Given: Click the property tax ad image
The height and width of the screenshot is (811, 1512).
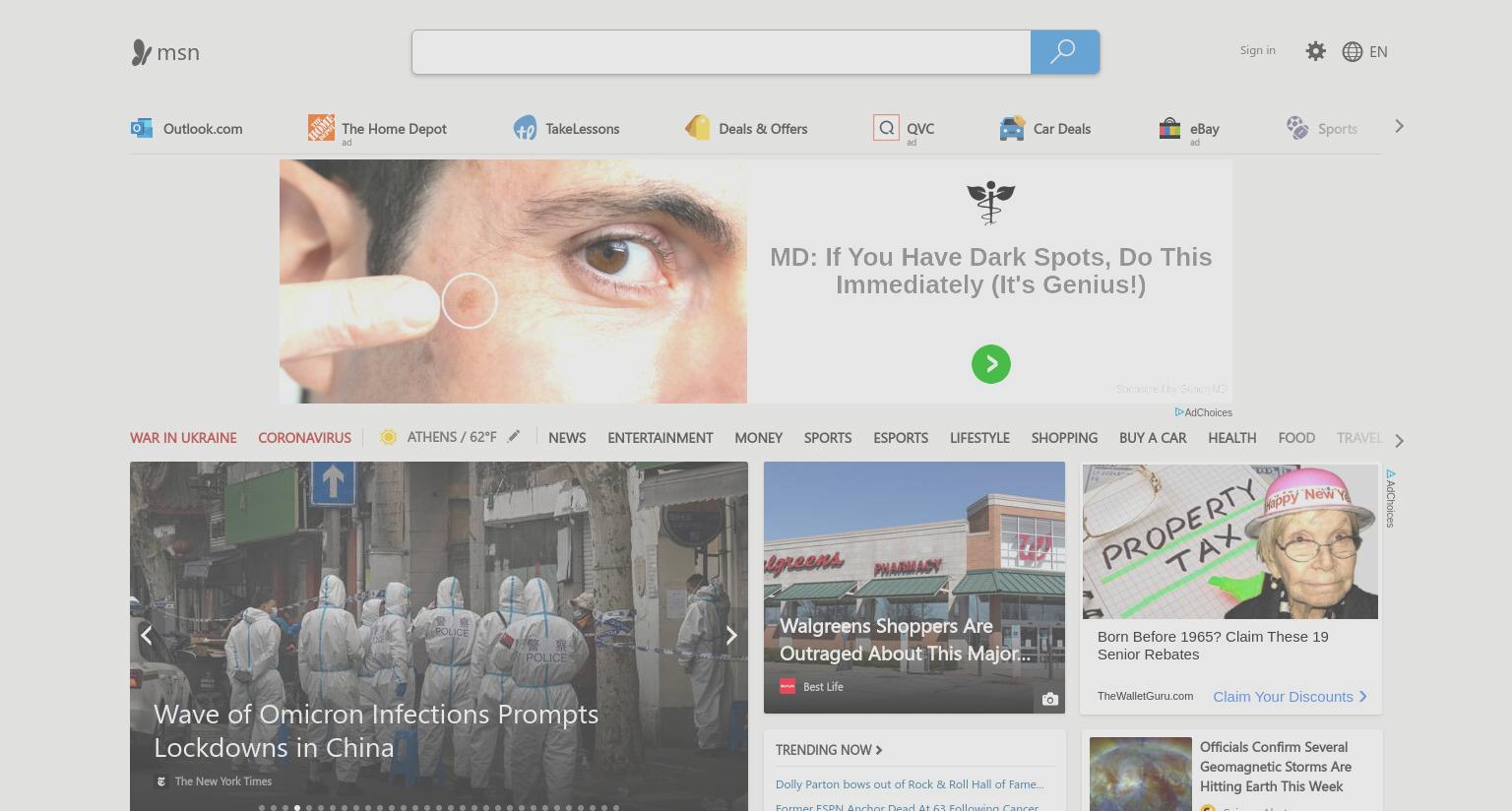Looking at the screenshot, I should click(x=1230, y=541).
